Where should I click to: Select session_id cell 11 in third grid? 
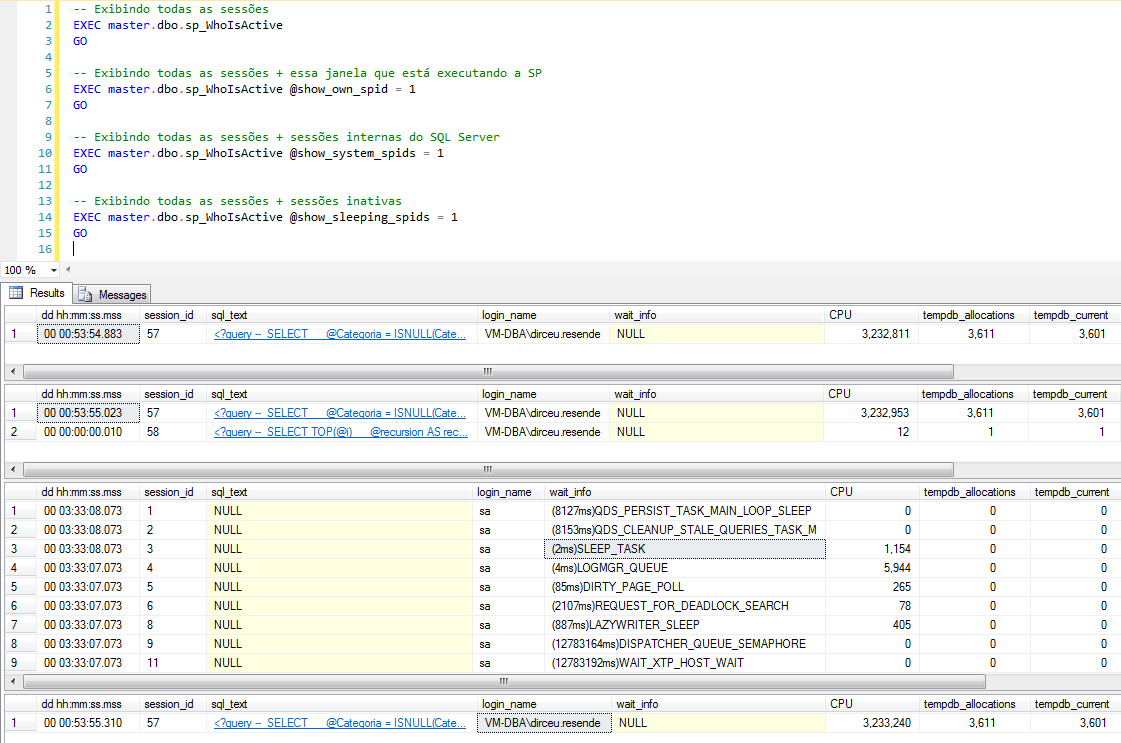pos(173,663)
